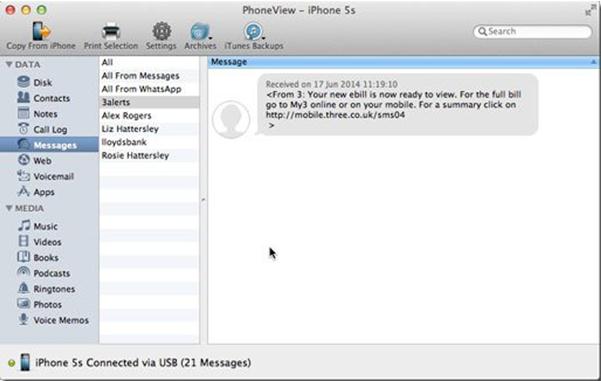
Task: Open the iTunes Backups dropdown arrow
Action: click(x=264, y=38)
